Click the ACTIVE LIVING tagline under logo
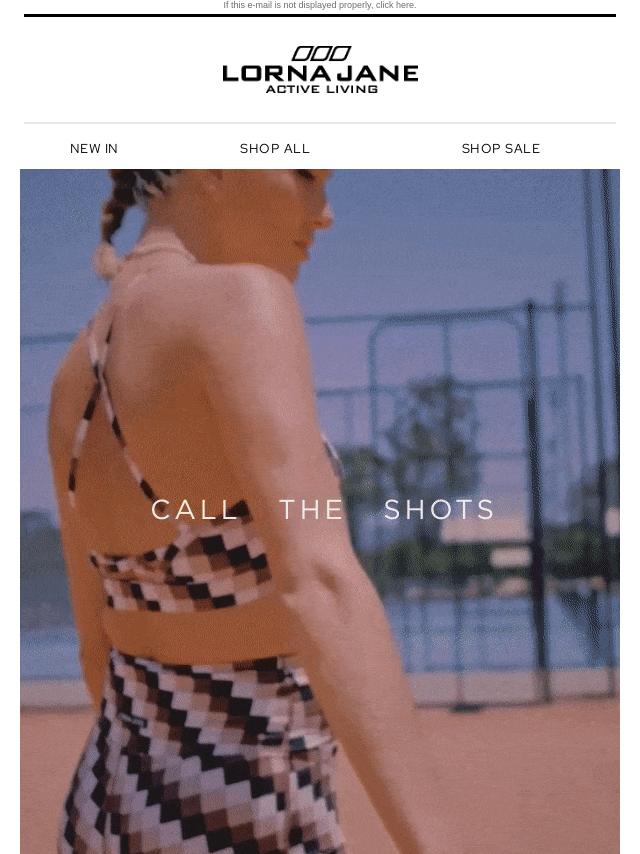The height and width of the screenshot is (854, 640). [x=321, y=89]
